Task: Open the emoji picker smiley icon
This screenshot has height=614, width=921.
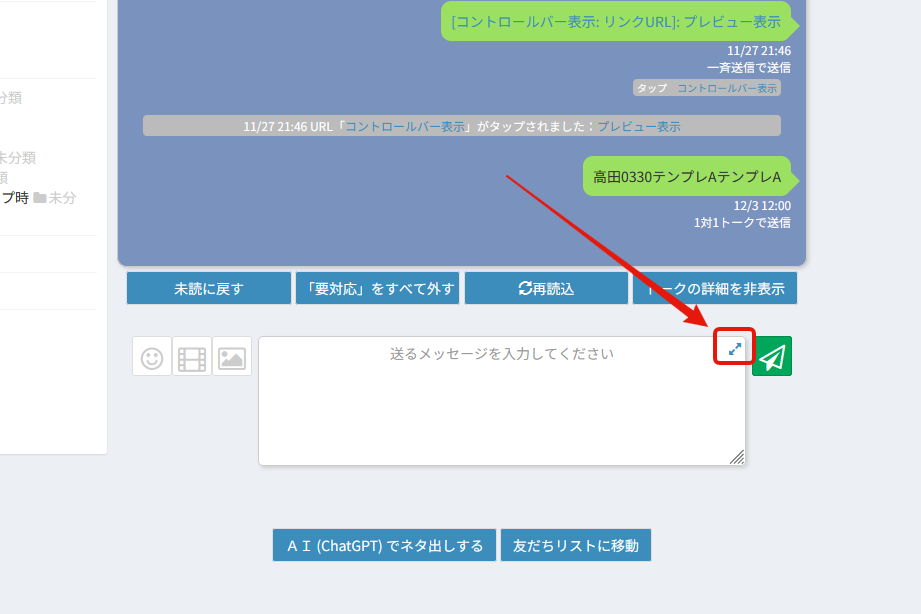Action: (x=152, y=357)
